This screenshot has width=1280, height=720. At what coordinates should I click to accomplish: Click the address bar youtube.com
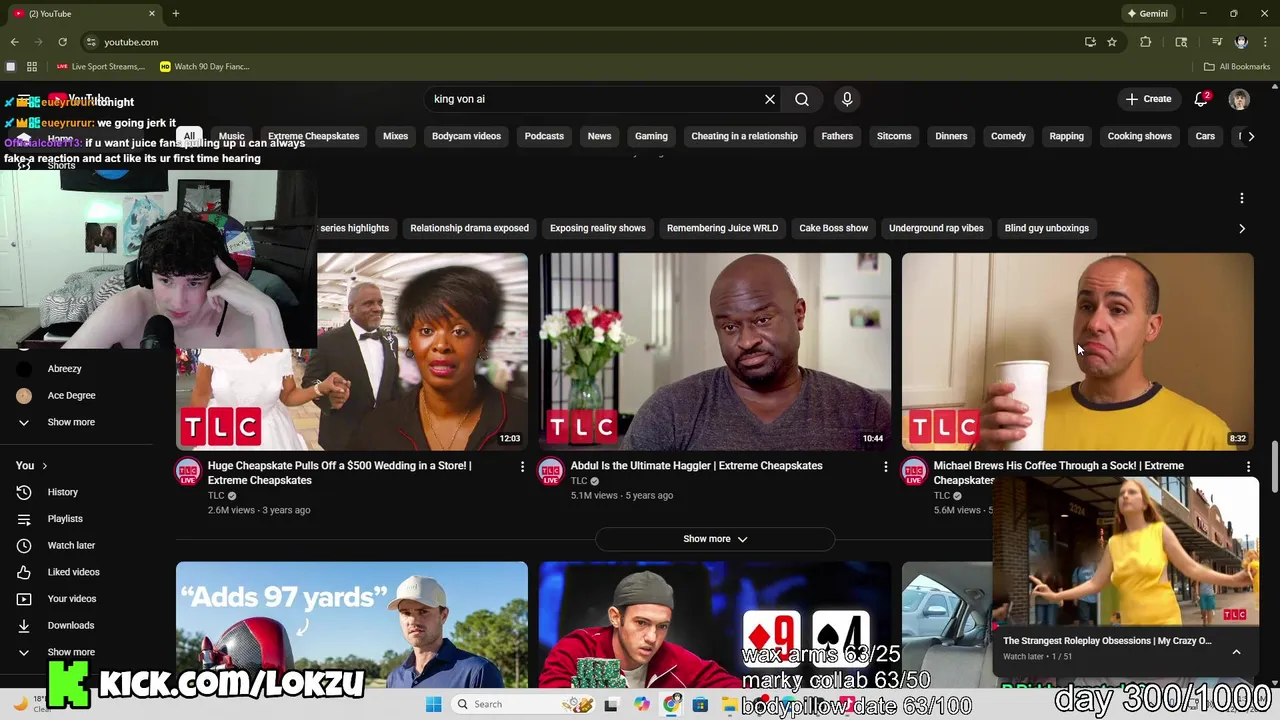[131, 42]
